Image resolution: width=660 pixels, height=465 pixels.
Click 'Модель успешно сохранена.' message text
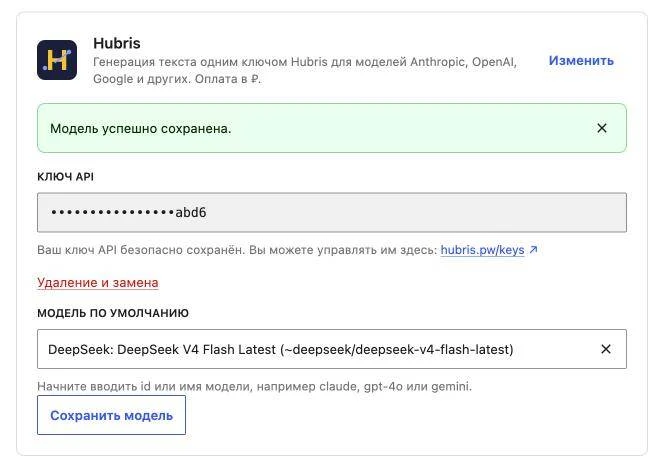(141, 128)
